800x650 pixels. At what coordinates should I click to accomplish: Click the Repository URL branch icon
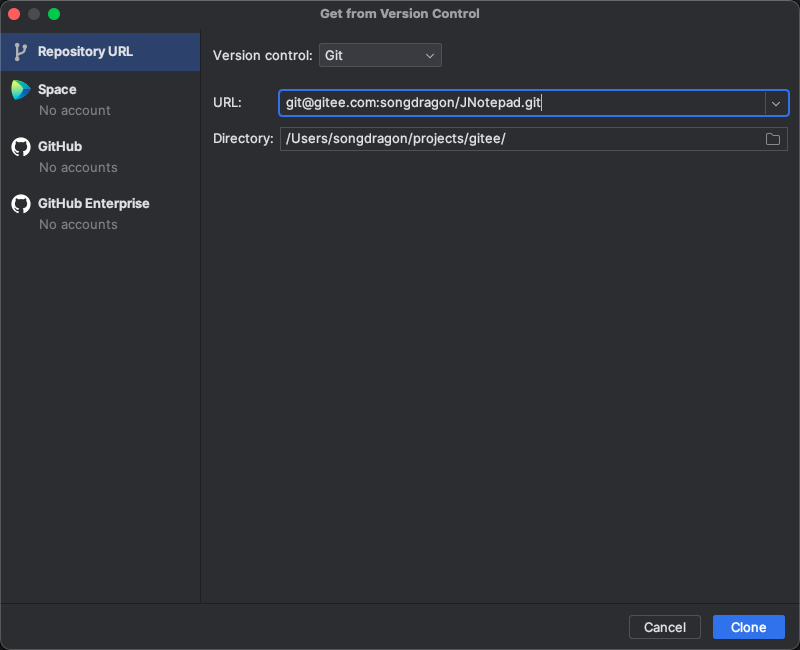pyautogui.click(x=20, y=51)
